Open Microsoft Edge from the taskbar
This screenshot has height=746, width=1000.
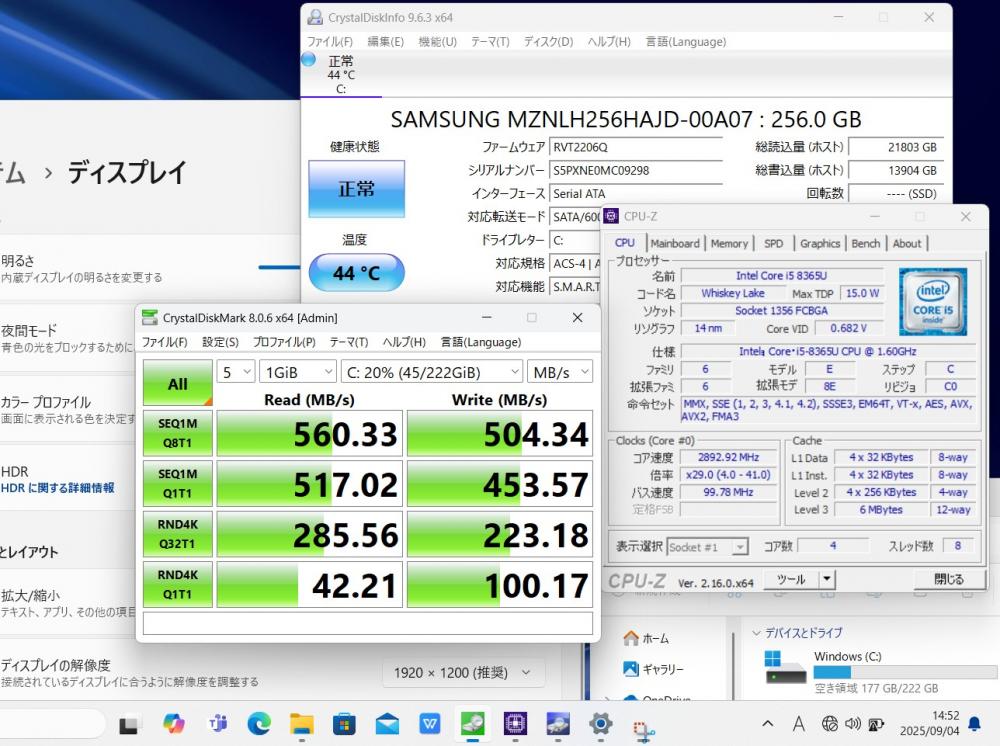tap(259, 724)
